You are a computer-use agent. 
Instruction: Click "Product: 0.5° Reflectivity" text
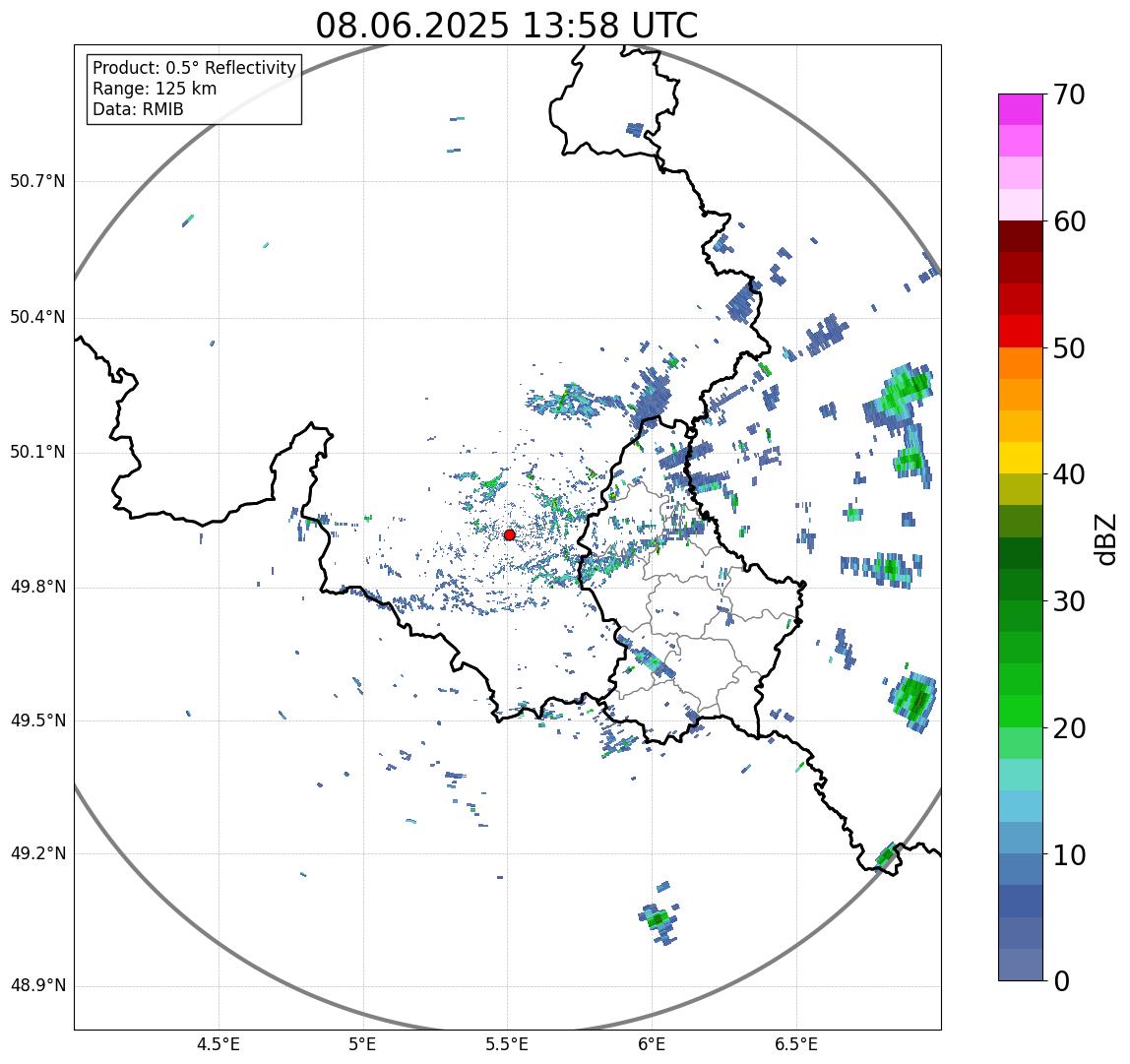[195, 68]
